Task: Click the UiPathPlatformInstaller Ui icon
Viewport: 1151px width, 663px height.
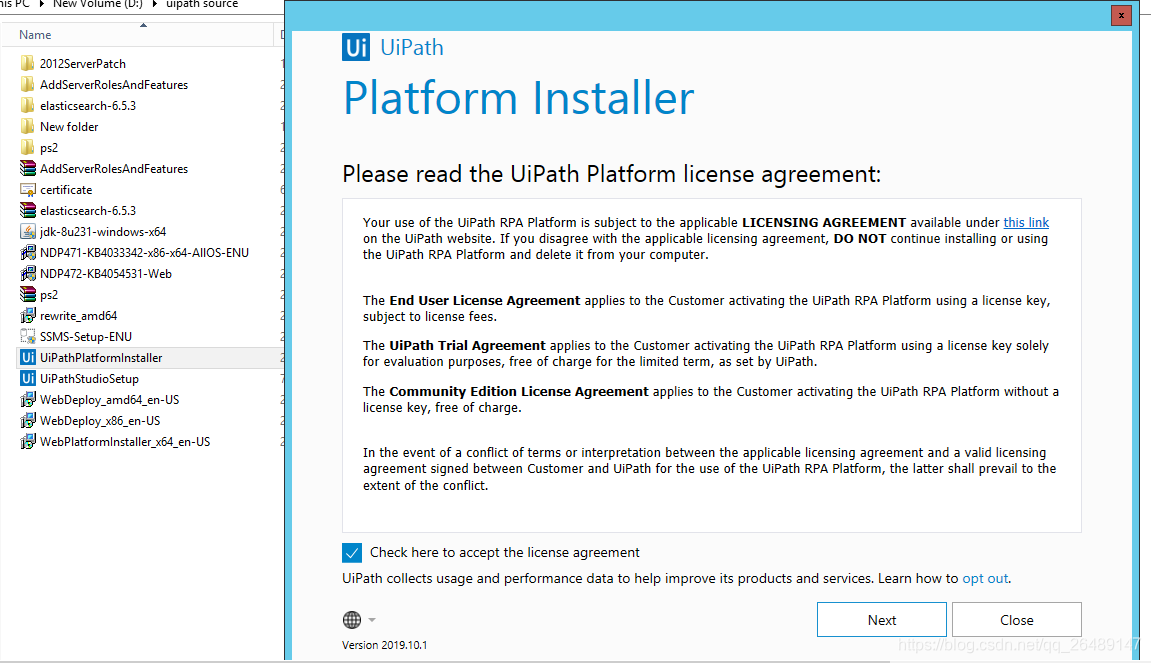Action: click(x=28, y=358)
